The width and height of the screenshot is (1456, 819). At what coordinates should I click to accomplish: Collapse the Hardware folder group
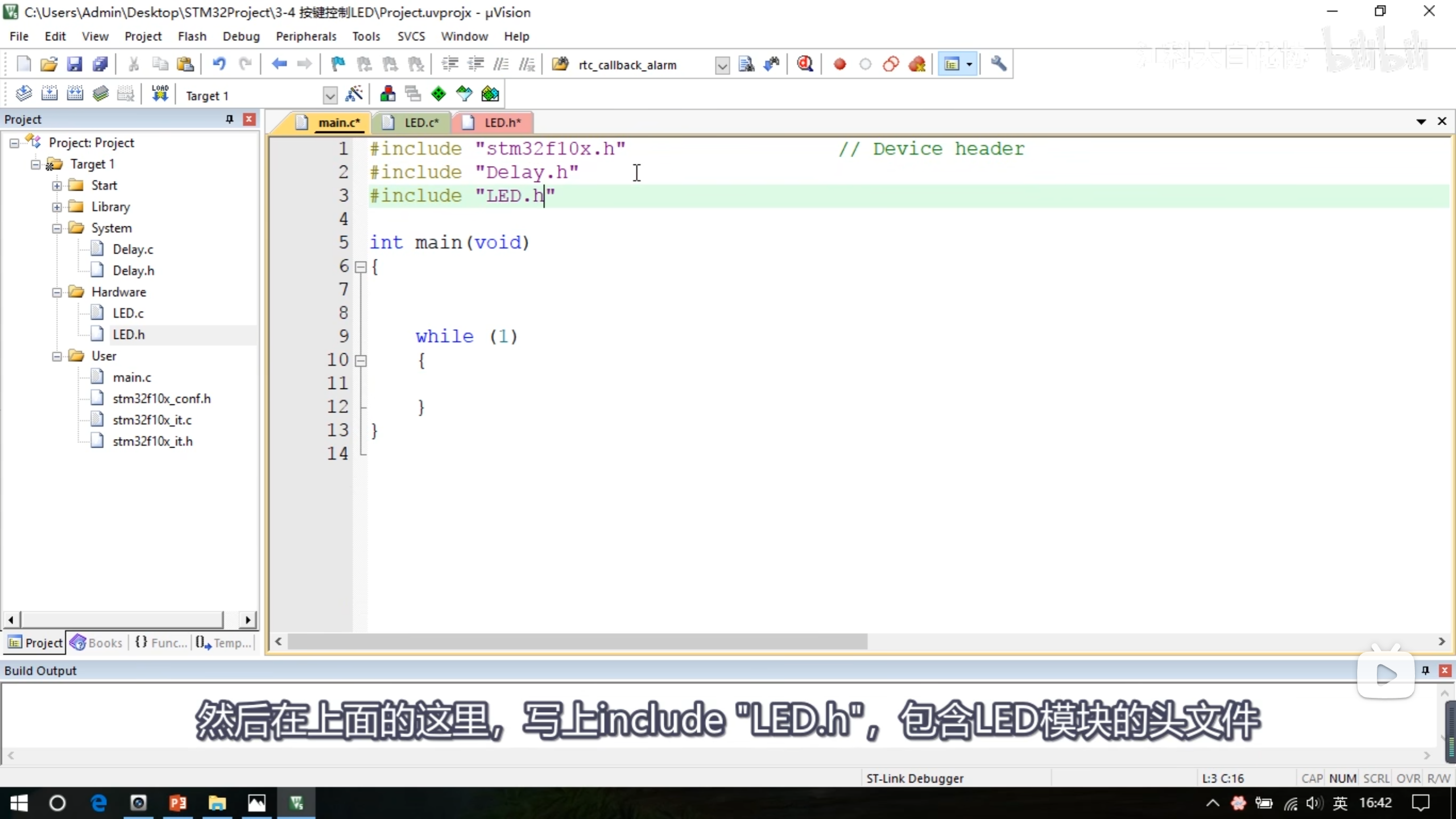(57, 292)
